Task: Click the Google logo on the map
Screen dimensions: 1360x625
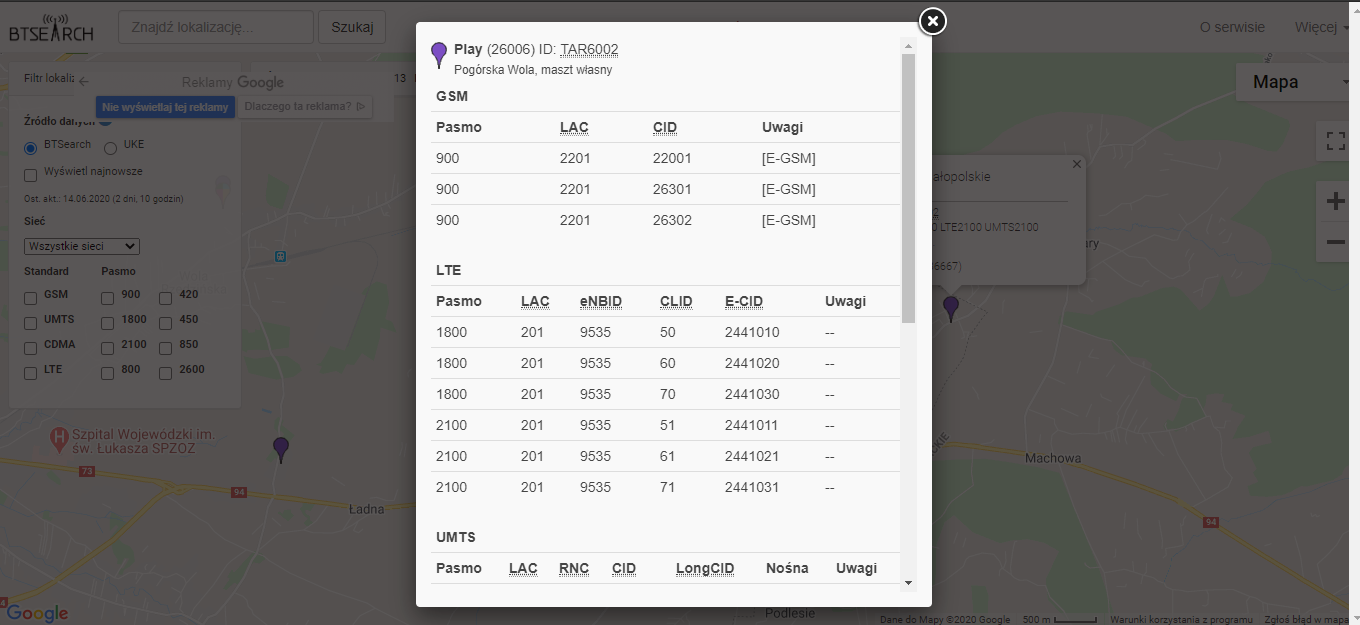Action: [x=37, y=613]
